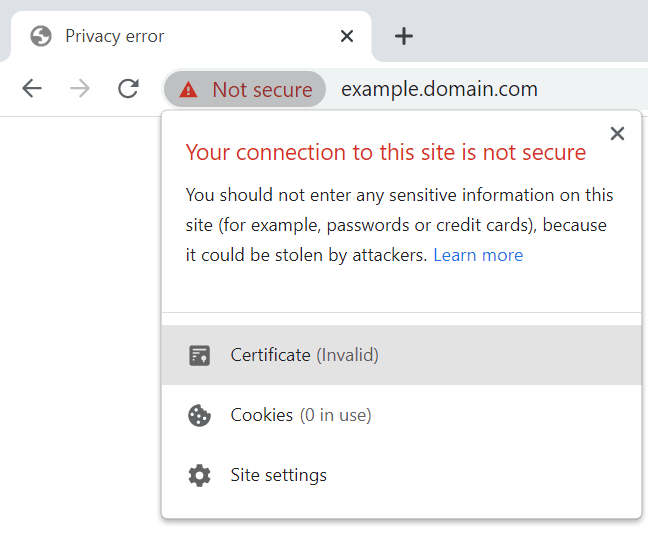Click the Site settings gear icon

pos(200,475)
